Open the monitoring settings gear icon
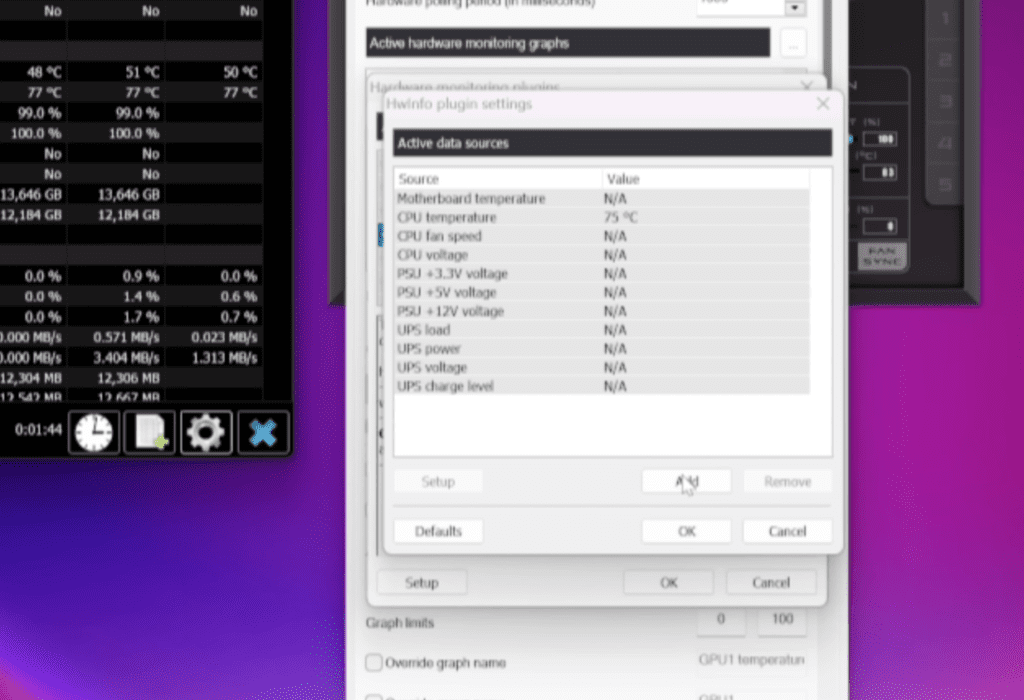Image resolution: width=1024 pixels, height=700 pixels. point(206,432)
